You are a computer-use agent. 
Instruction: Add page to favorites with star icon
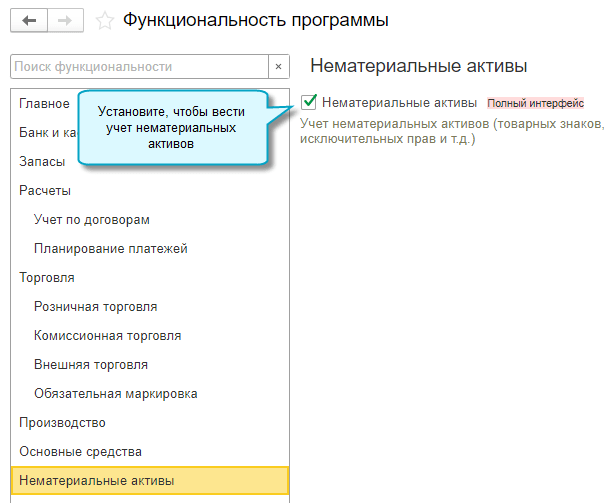click(x=103, y=20)
